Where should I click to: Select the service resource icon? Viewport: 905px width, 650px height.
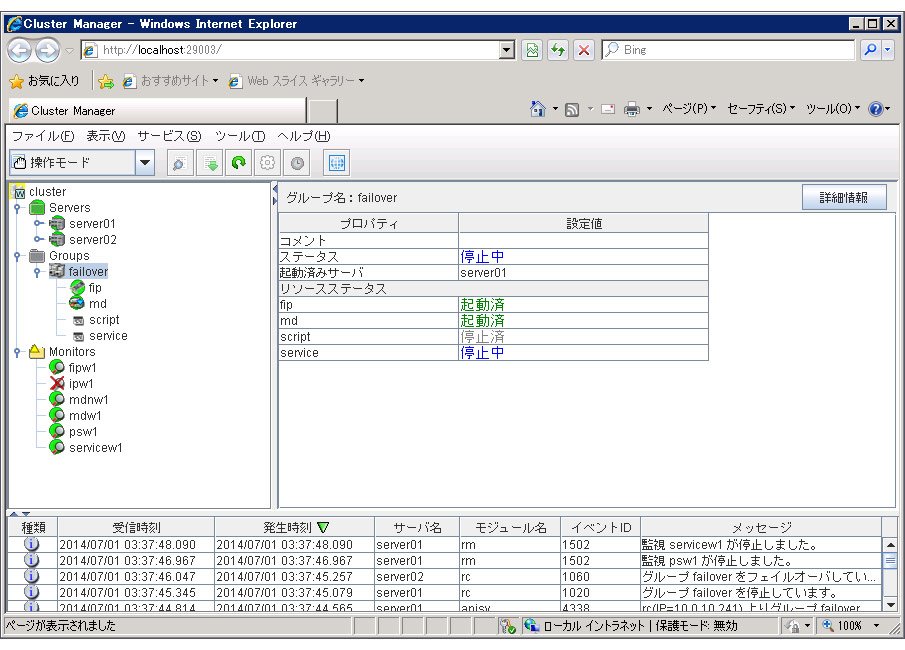click(x=79, y=337)
